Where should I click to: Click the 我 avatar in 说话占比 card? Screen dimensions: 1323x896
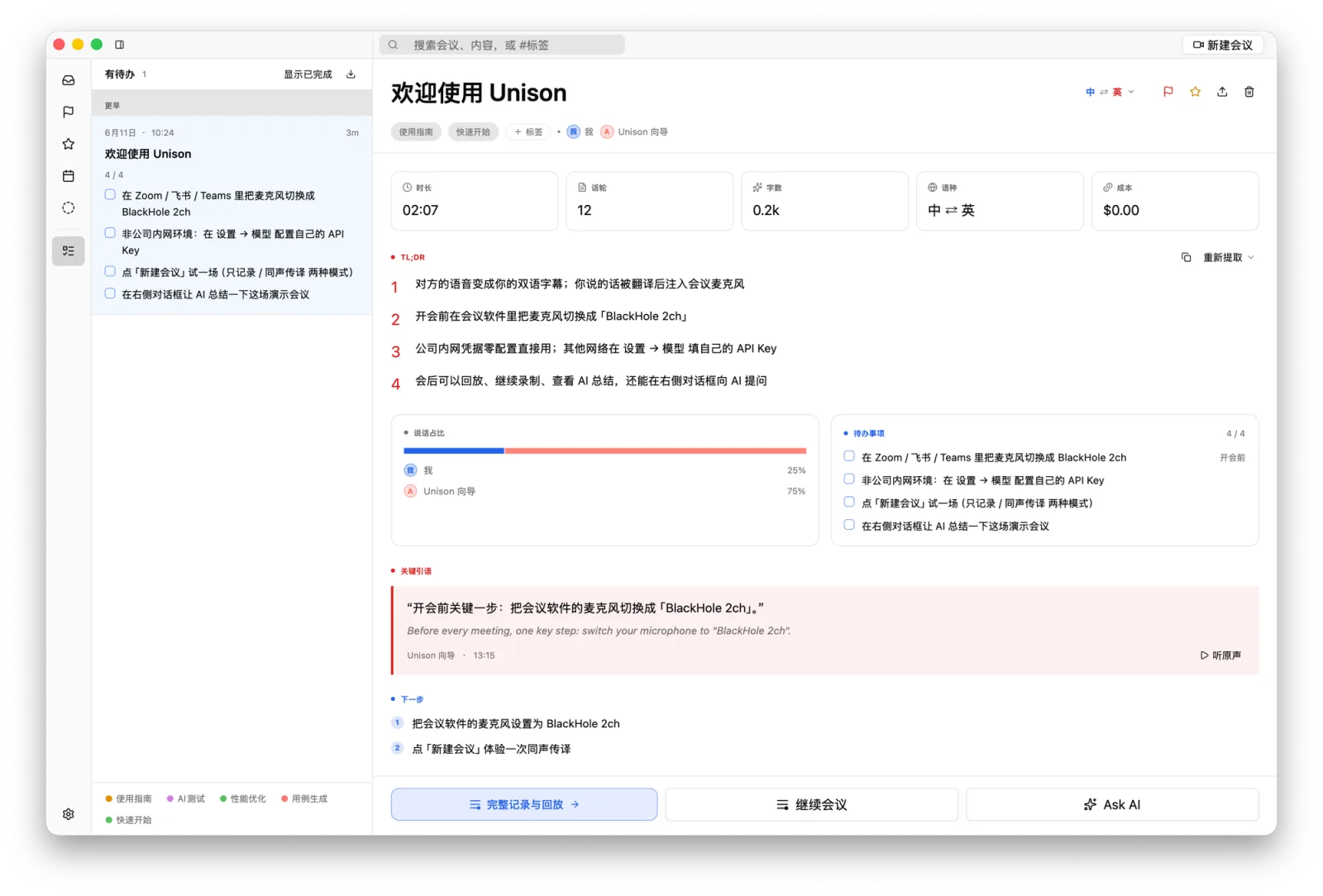pyautogui.click(x=410, y=470)
